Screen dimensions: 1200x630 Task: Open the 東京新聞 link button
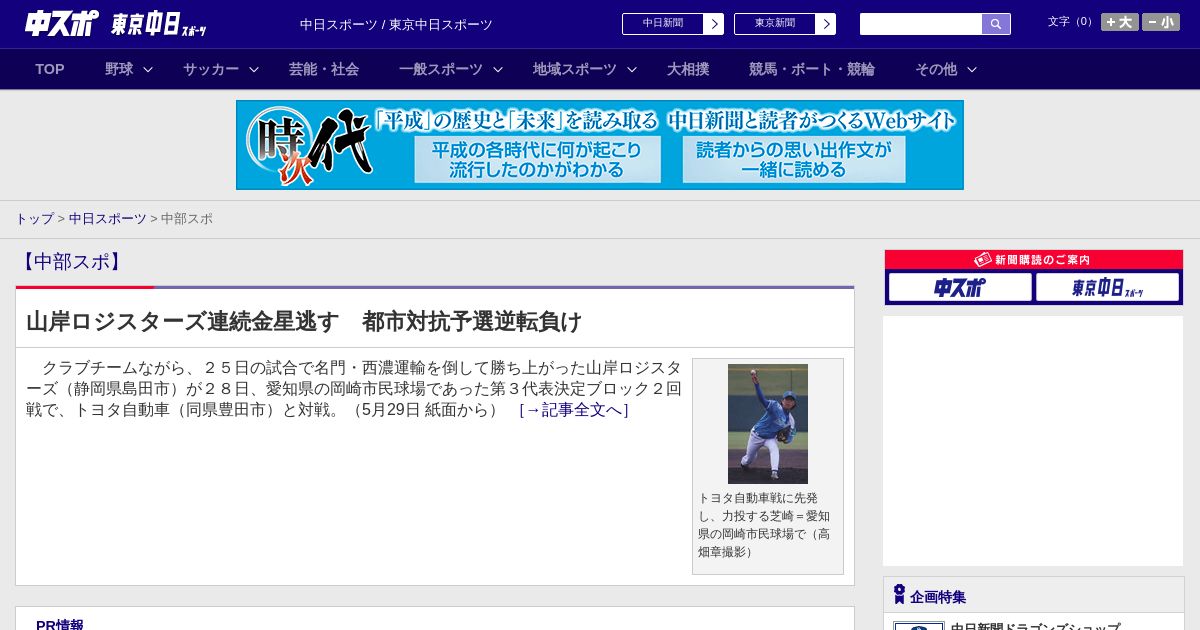pyautogui.click(x=775, y=24)
